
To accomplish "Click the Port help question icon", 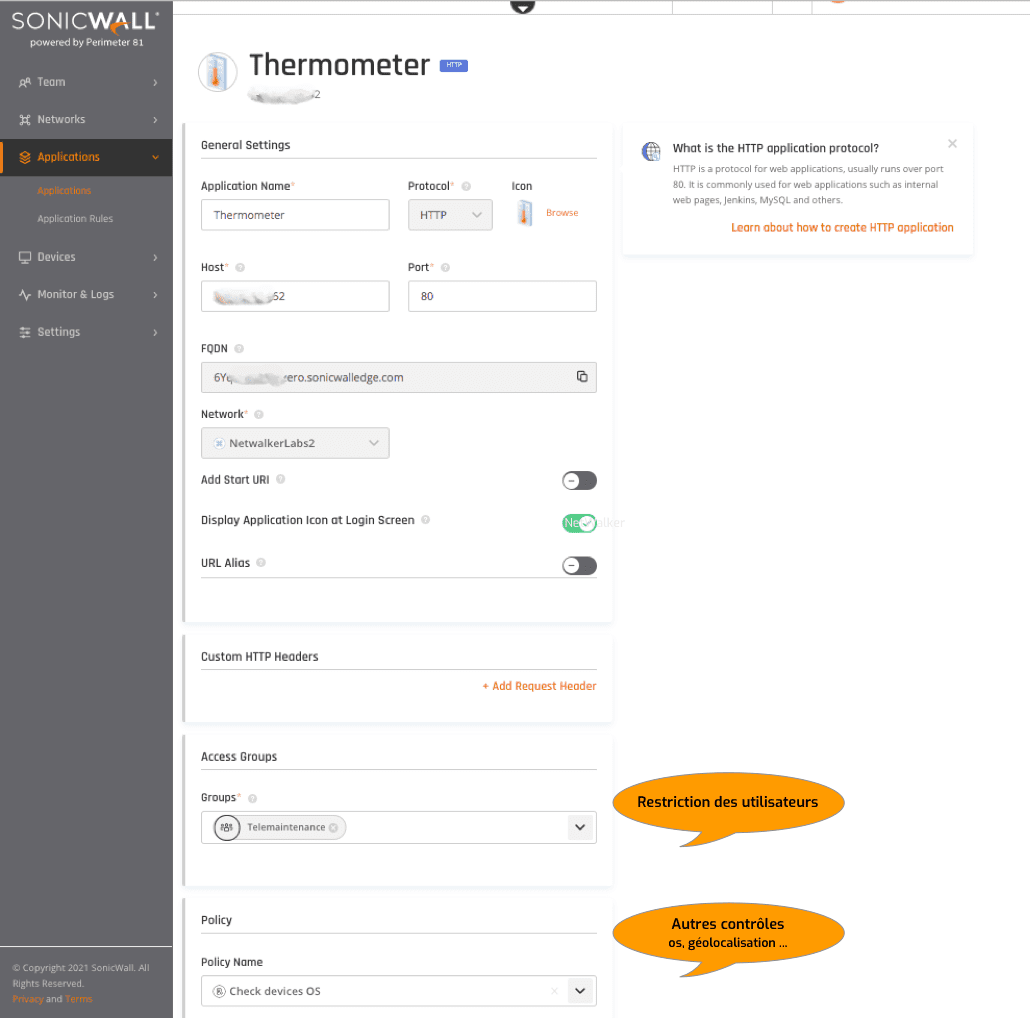I will (x=445, y=267).
